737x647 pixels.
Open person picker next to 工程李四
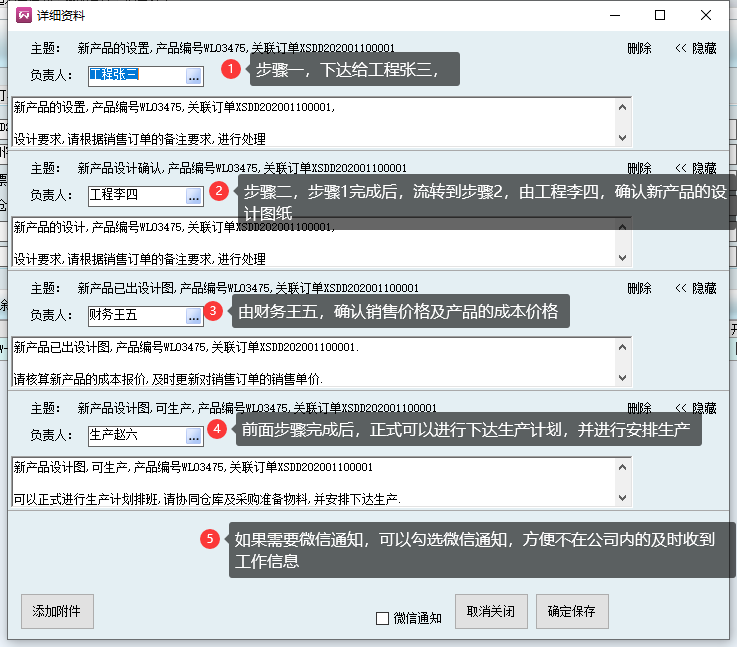coord(194,195)
